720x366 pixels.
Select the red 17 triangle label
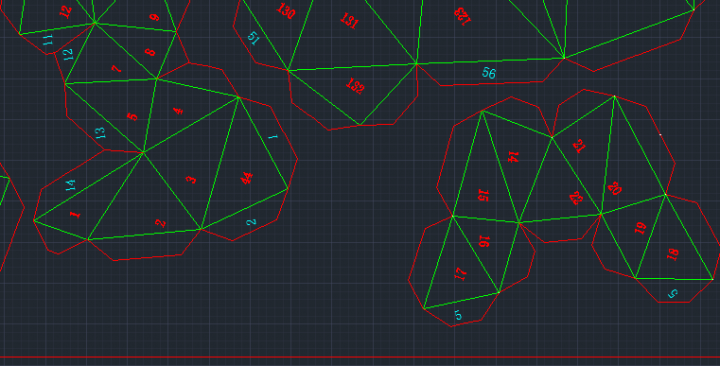coord(461,274)
